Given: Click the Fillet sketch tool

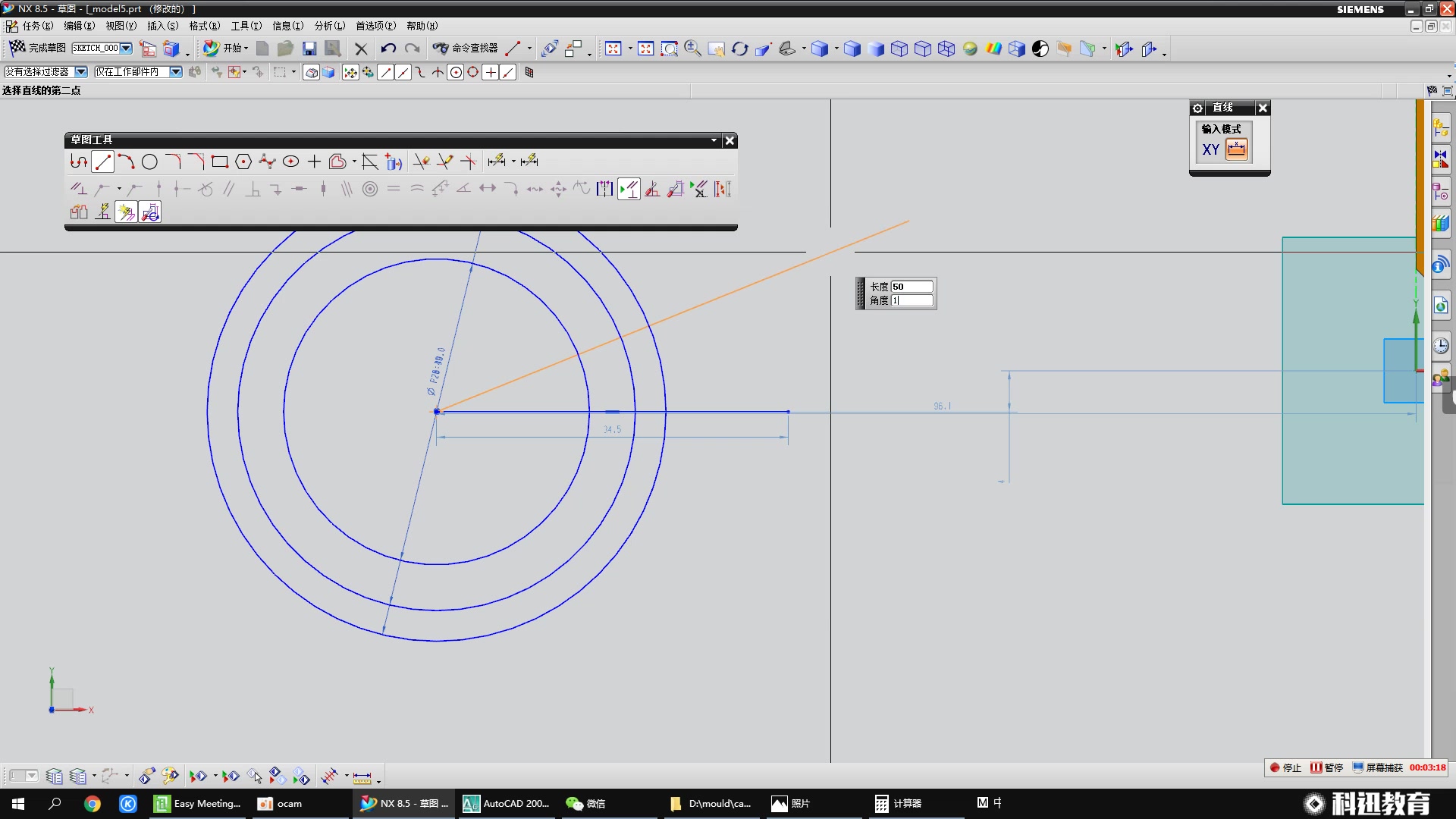Looking at the screenshot, I should (x=173, y=162).
